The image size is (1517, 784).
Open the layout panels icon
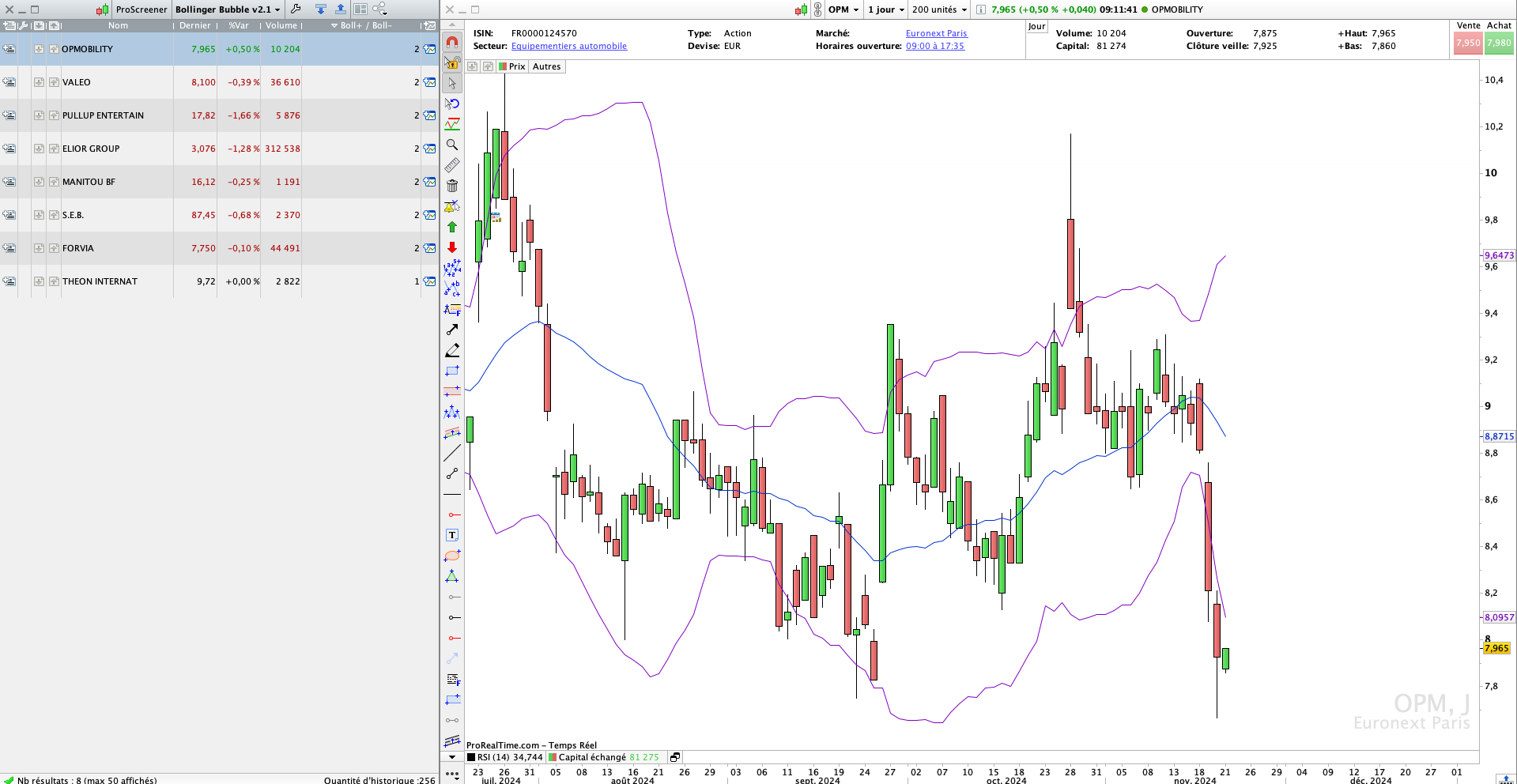[x=360, y=9]
